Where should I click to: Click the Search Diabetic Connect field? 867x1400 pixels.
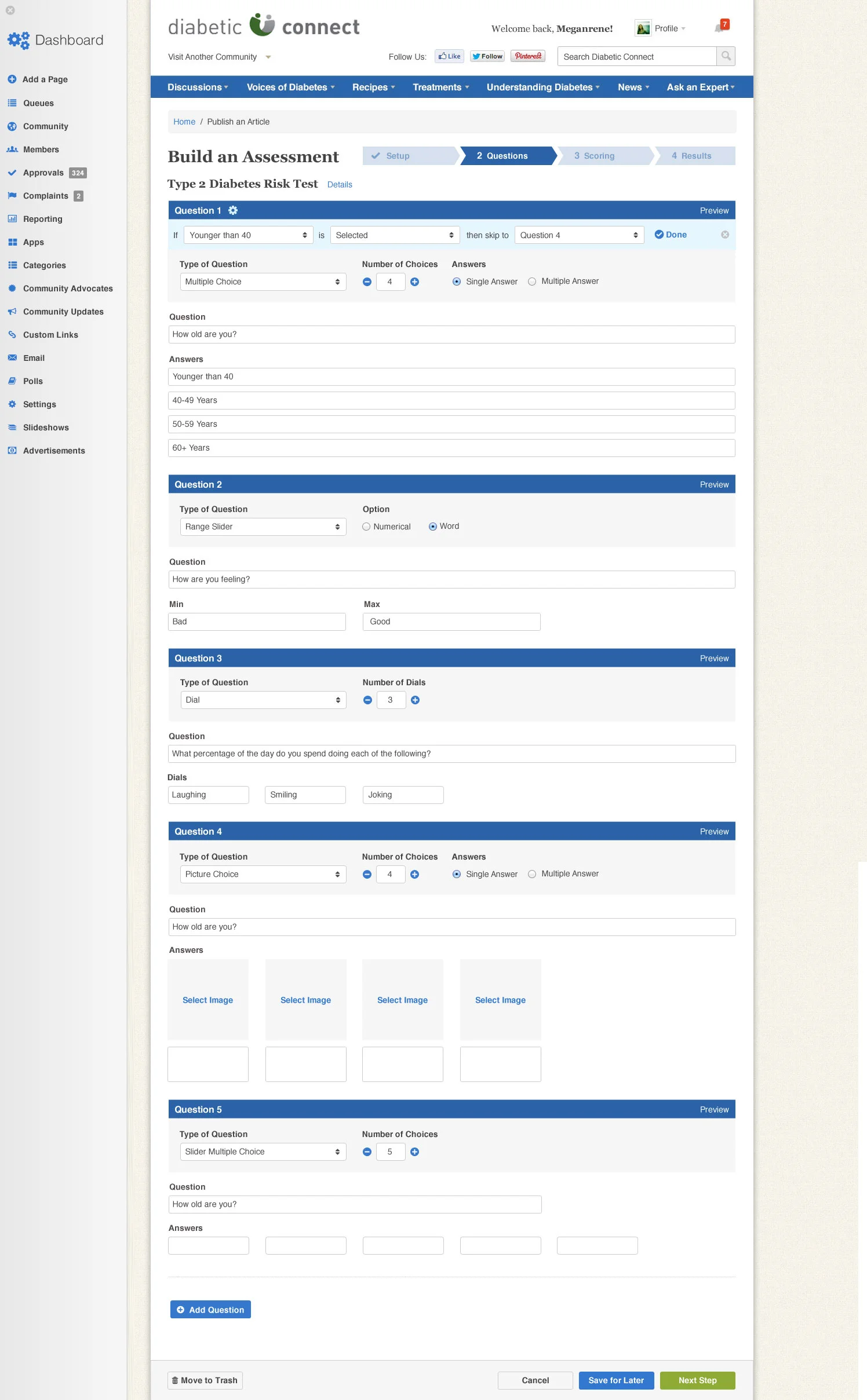point(636,57)
